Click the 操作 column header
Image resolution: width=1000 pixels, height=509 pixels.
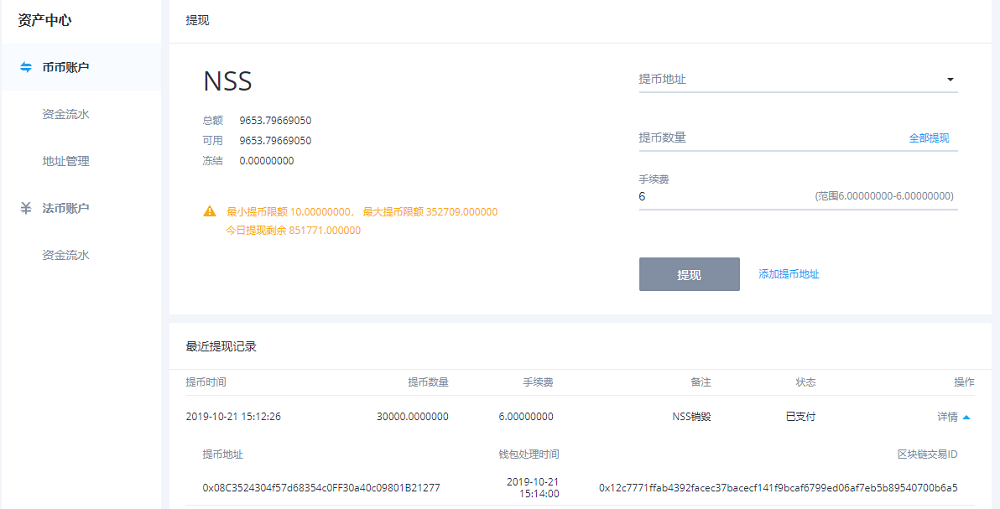pyautogui.click(x=964, y=382)
